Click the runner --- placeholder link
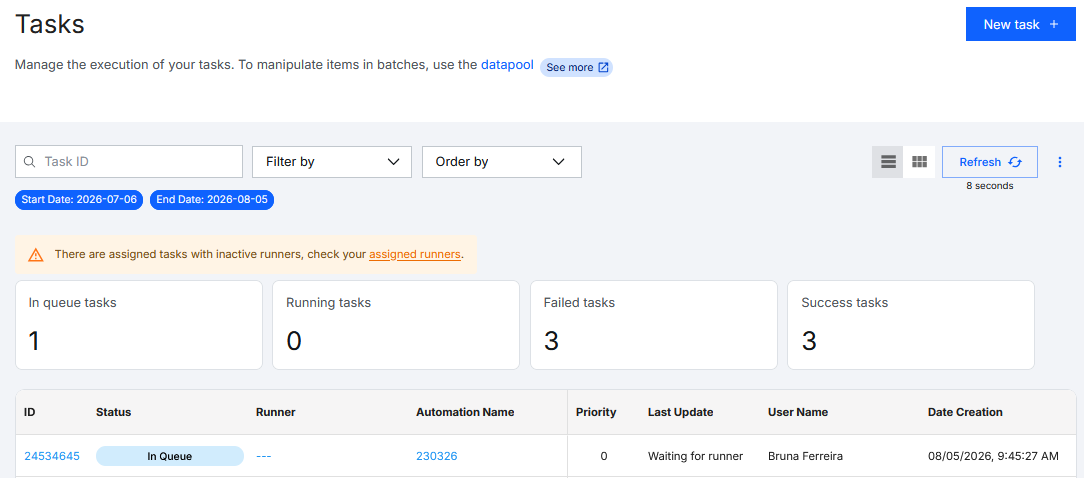Viewport: 1084px width, 478px height. pyautogui.click(x=264, y=456)
